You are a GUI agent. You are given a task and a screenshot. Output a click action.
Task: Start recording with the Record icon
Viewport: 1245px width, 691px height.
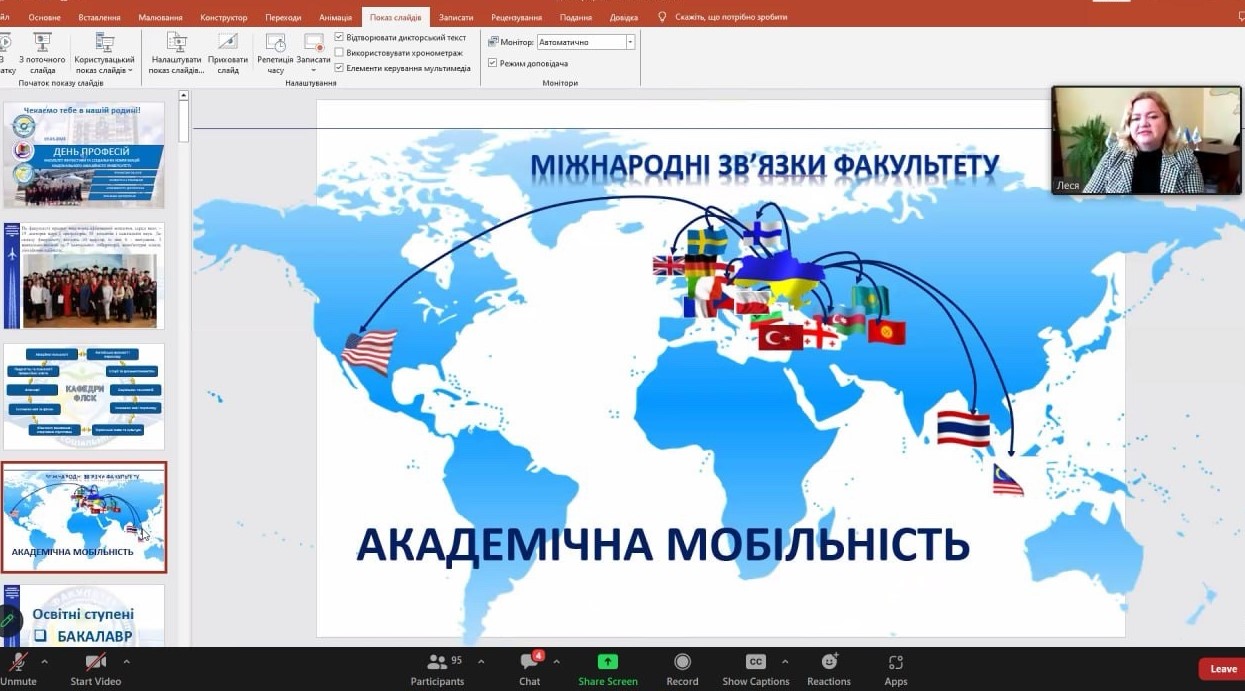click(682, 662)
